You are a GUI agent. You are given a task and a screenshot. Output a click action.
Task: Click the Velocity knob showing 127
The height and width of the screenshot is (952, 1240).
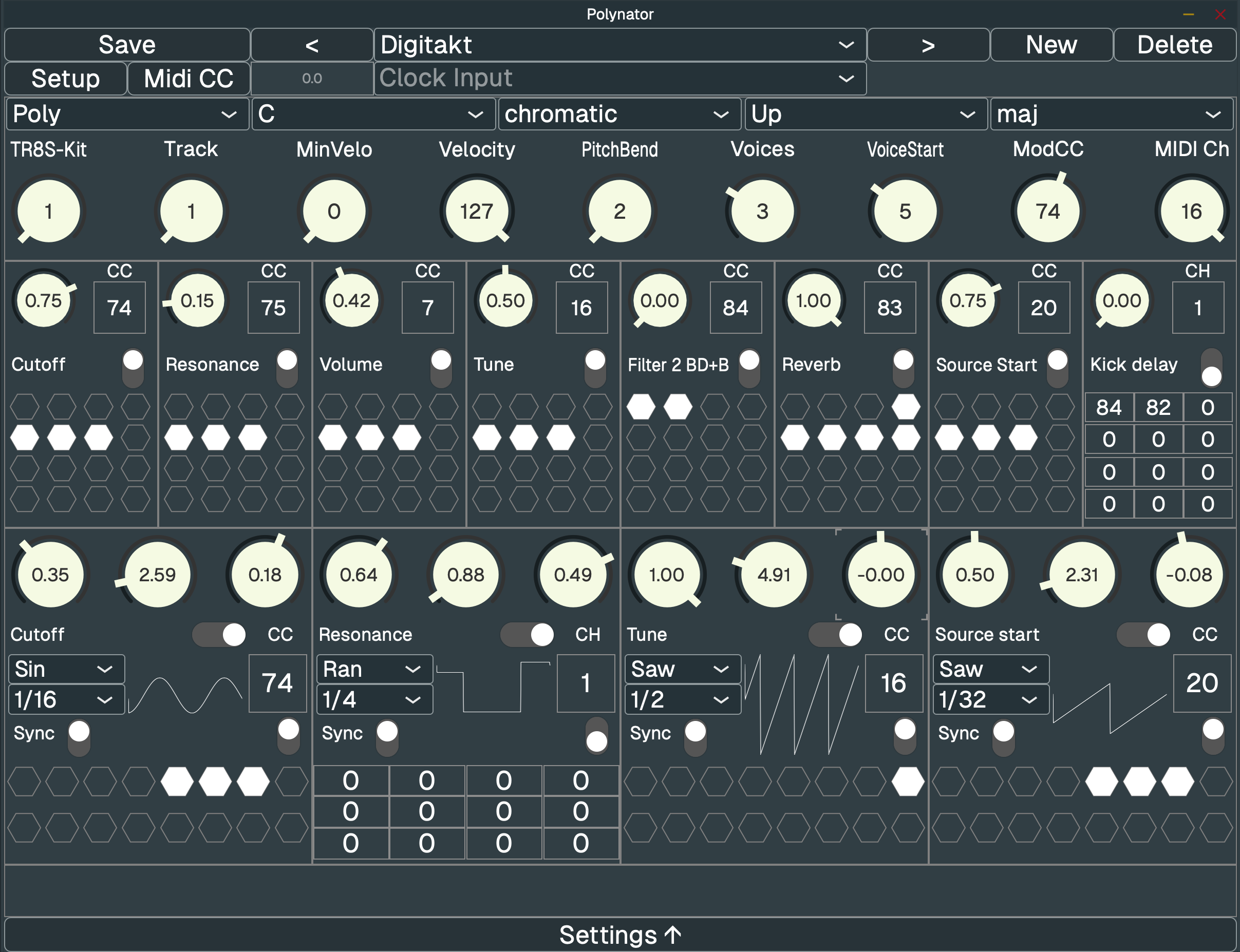[x=477, y=212]
